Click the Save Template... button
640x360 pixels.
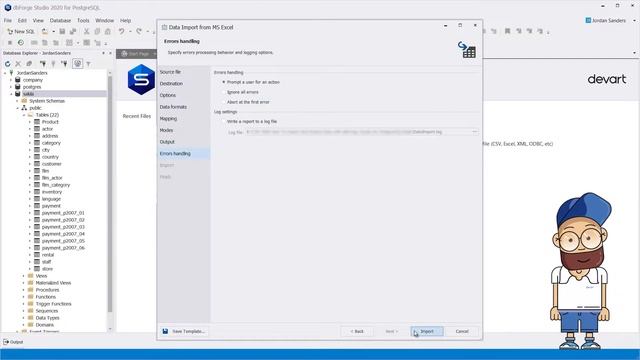[184, 331]
